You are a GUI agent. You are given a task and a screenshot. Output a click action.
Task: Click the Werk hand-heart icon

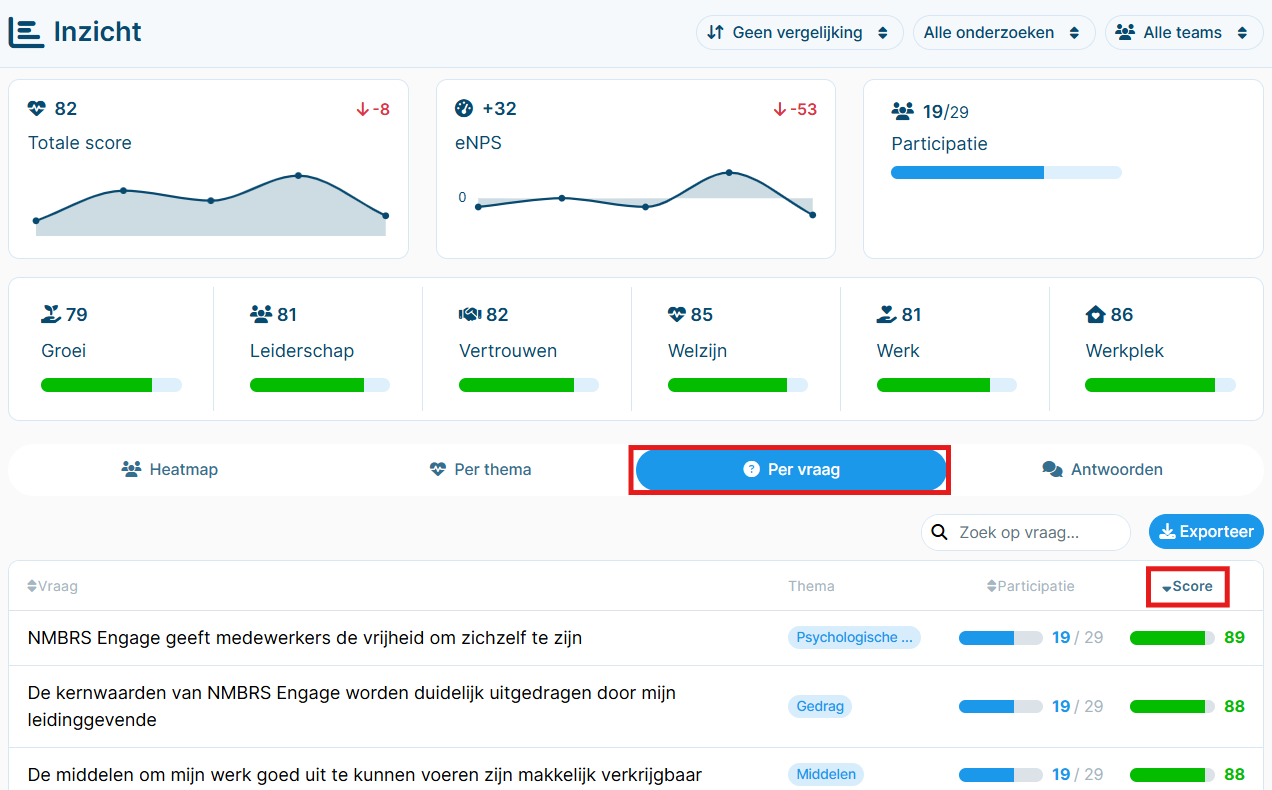[887, 315]
